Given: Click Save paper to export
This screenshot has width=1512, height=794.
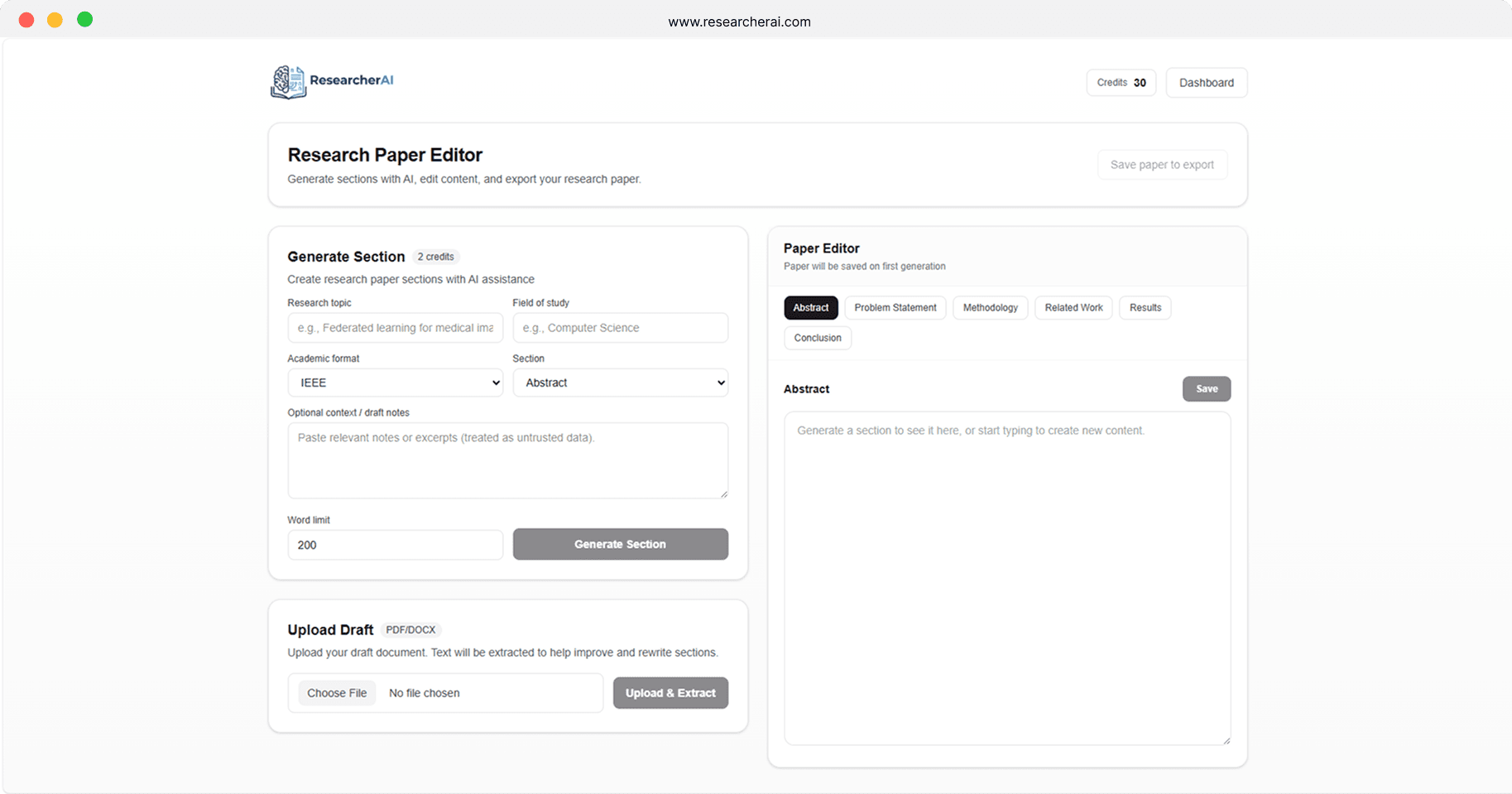Looking at the screenshot, I should [1162, 164].
